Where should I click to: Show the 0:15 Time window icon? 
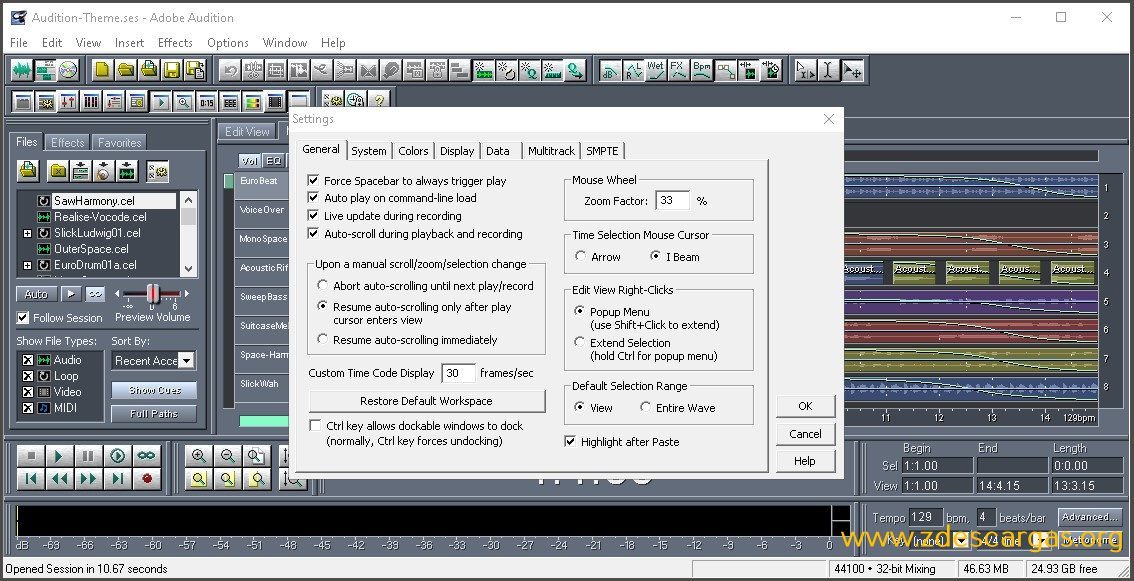(x=207, y=101)
